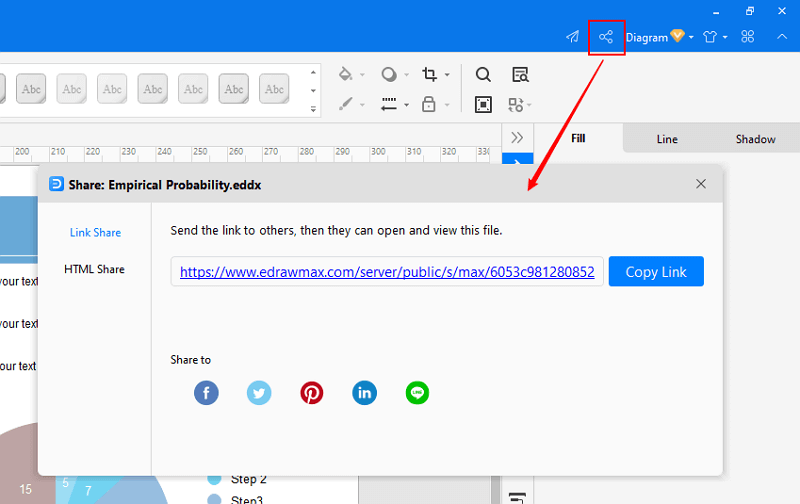This screenshot has width=800, height=504.
Task: Switch to the Shadow tab
Action: pyautogui.click(x=755, y=139)
